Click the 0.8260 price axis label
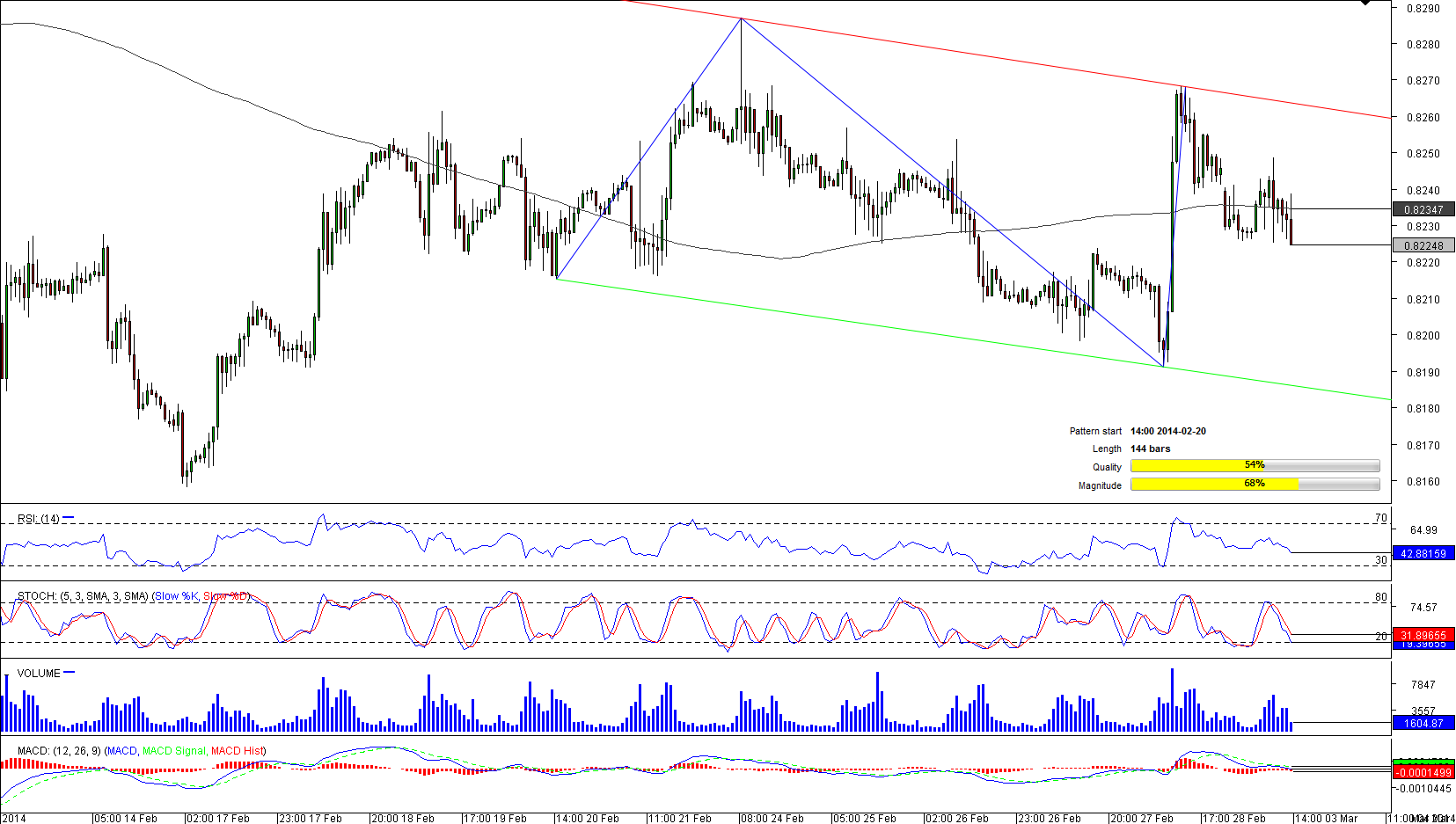This screenshot has width=1456, height=824. [x=1423, y=117]
